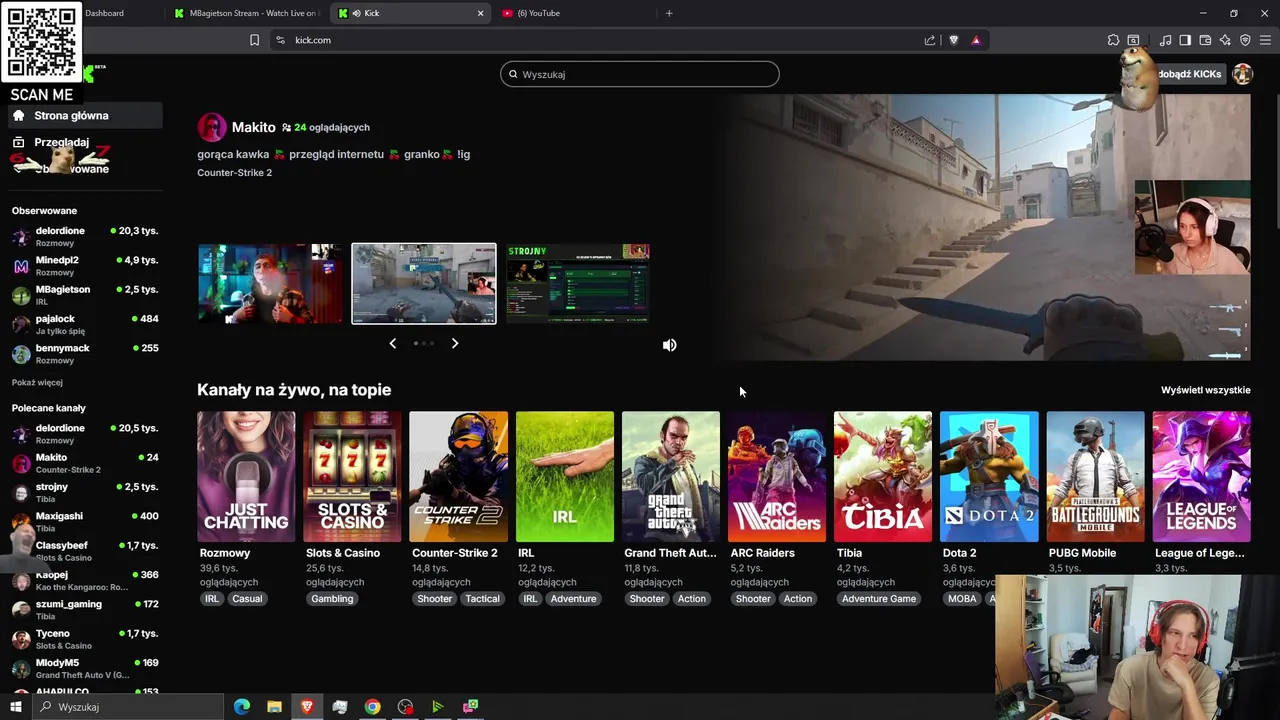Toggle the browser sidebar panel icon
This screenshot has width=1280, height=720.
[1185, 40]
